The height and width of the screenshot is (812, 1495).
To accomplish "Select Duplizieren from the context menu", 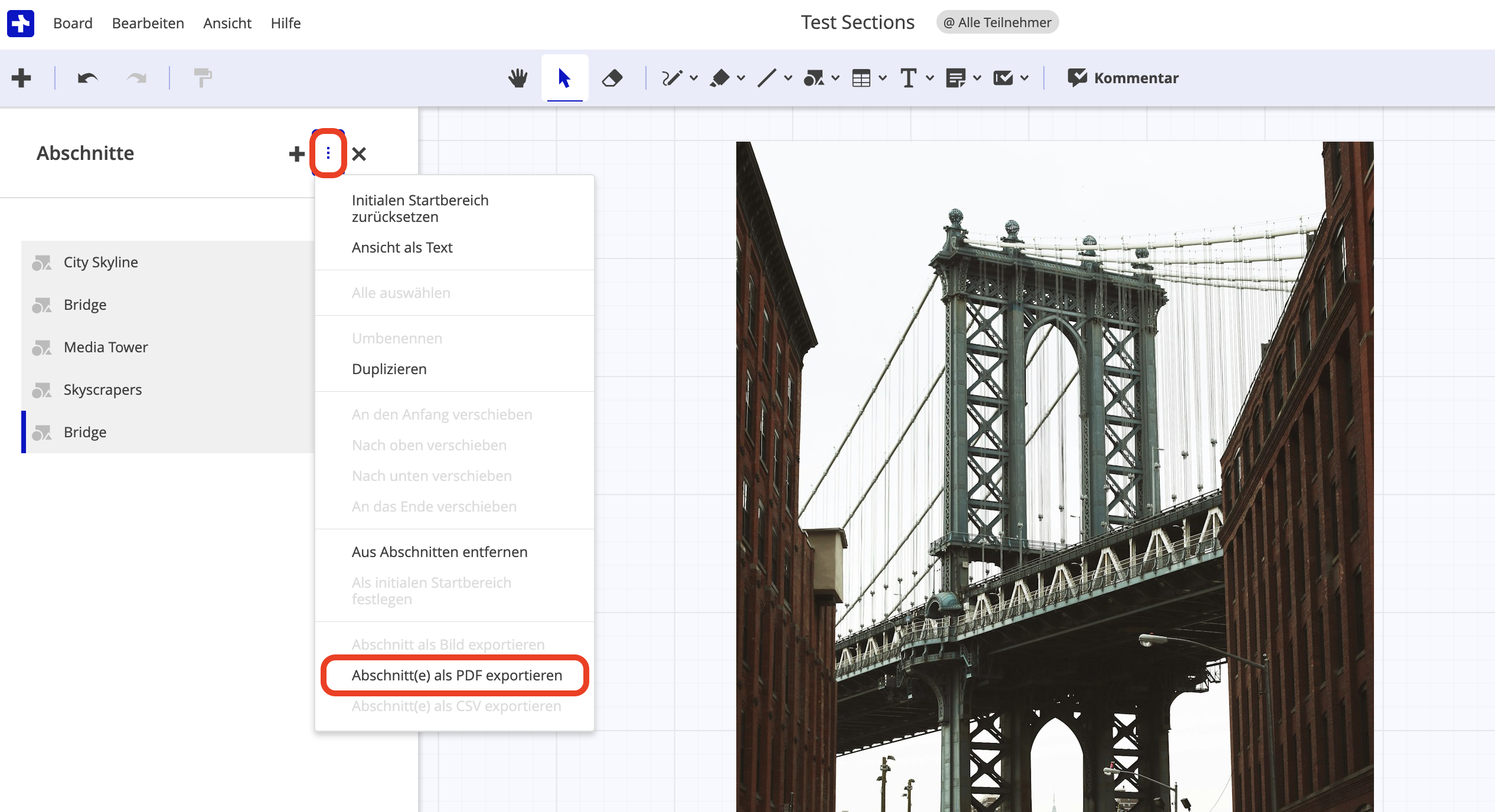I will point(389,369).
